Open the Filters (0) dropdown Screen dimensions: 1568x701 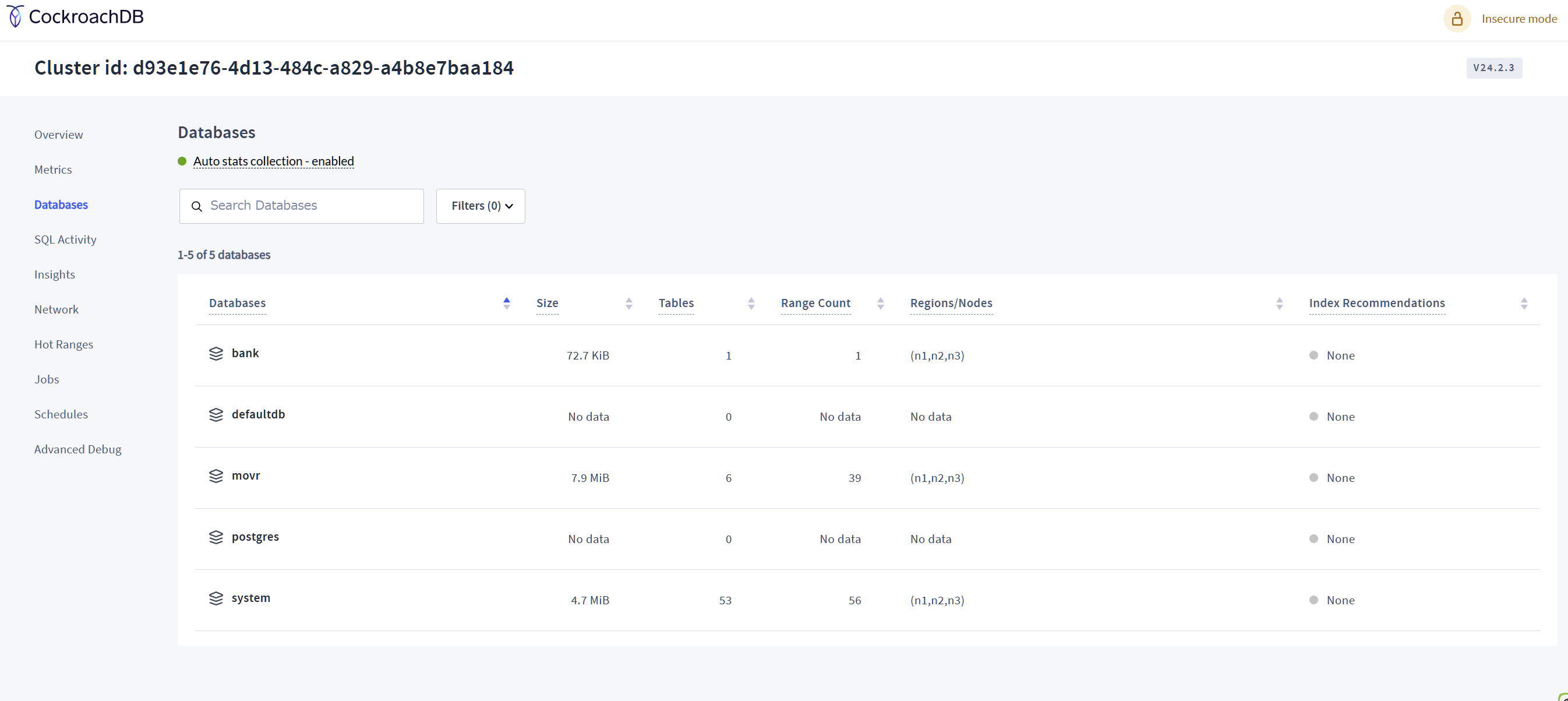click(481, 206)
